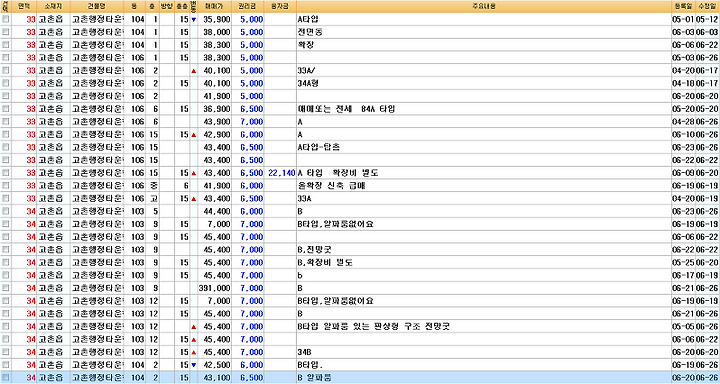Check the box for 올확장 신축 급매 listing

click(x=6, y=186)
